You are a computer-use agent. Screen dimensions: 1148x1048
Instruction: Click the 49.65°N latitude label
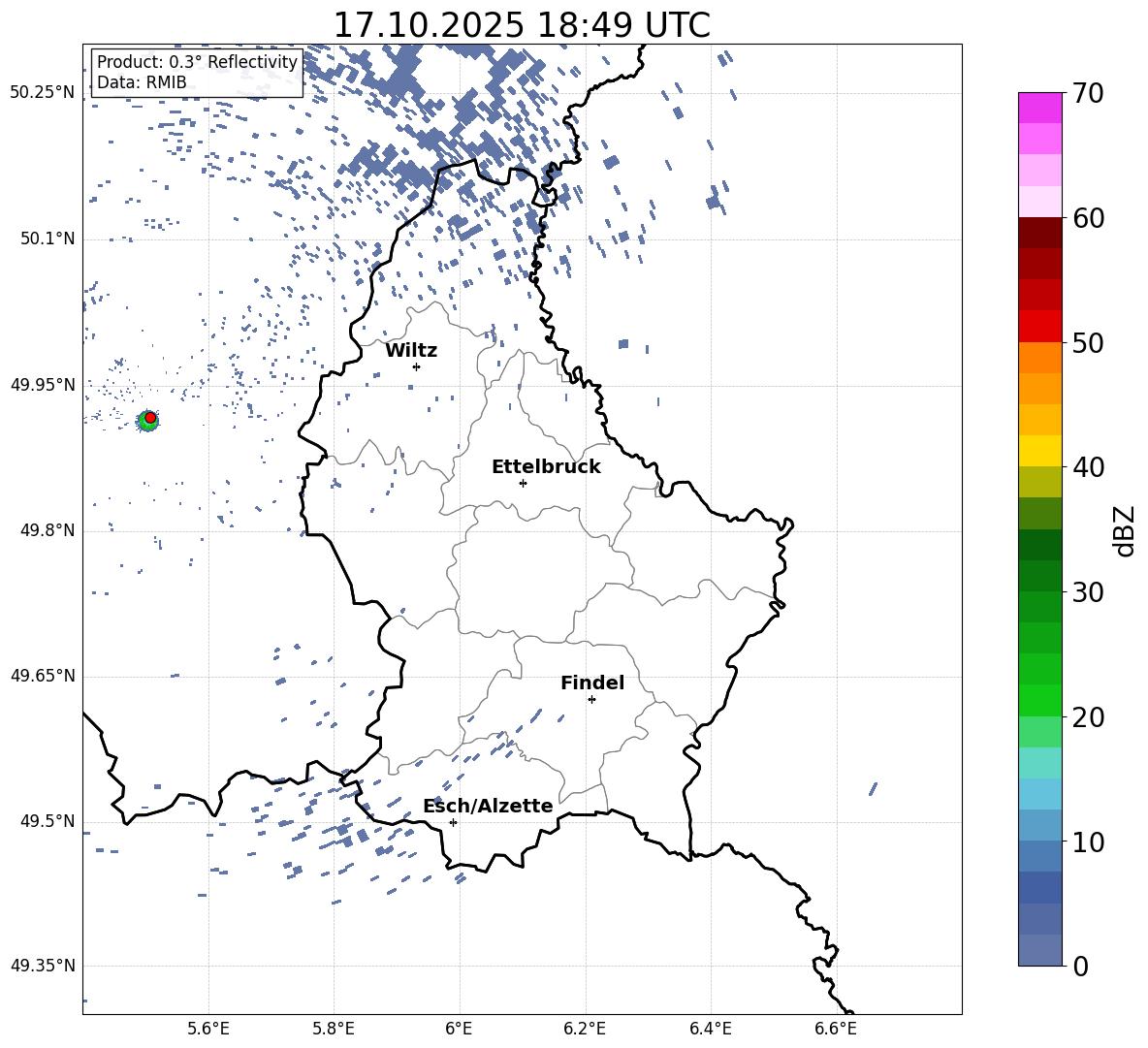pyautogui.click(x=42, y=676)
